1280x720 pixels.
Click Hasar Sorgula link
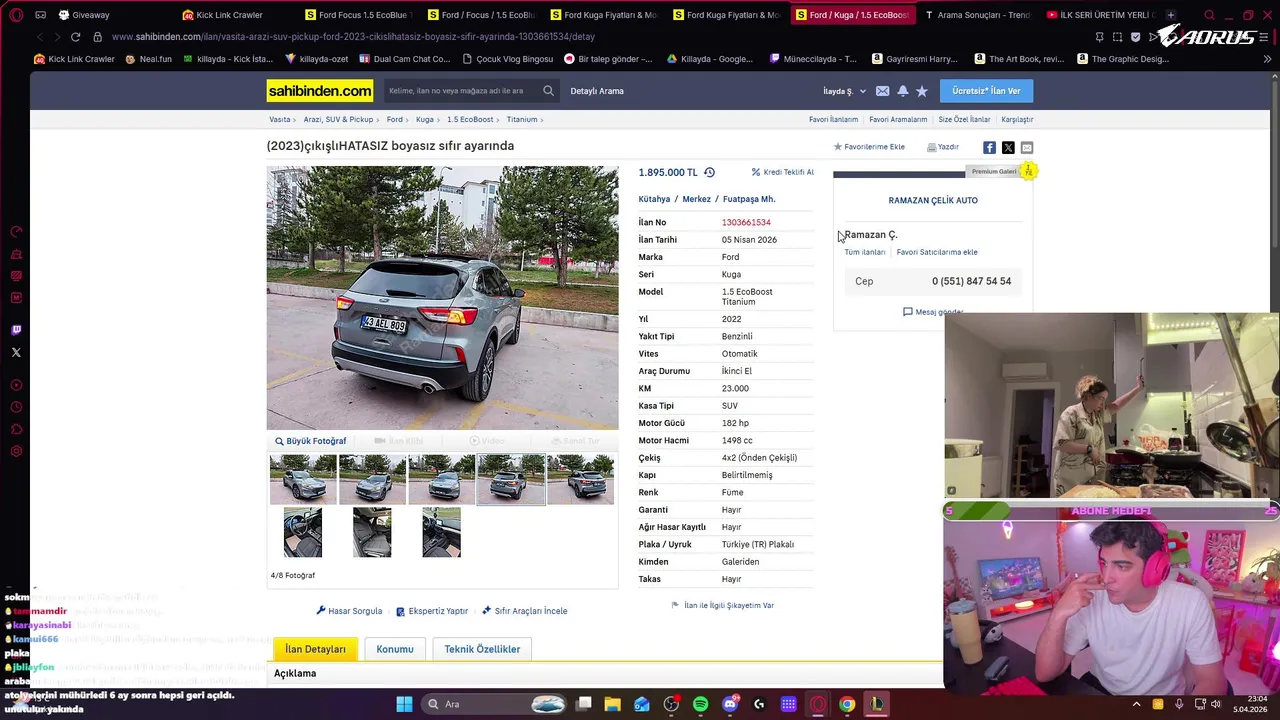[349, 611]
